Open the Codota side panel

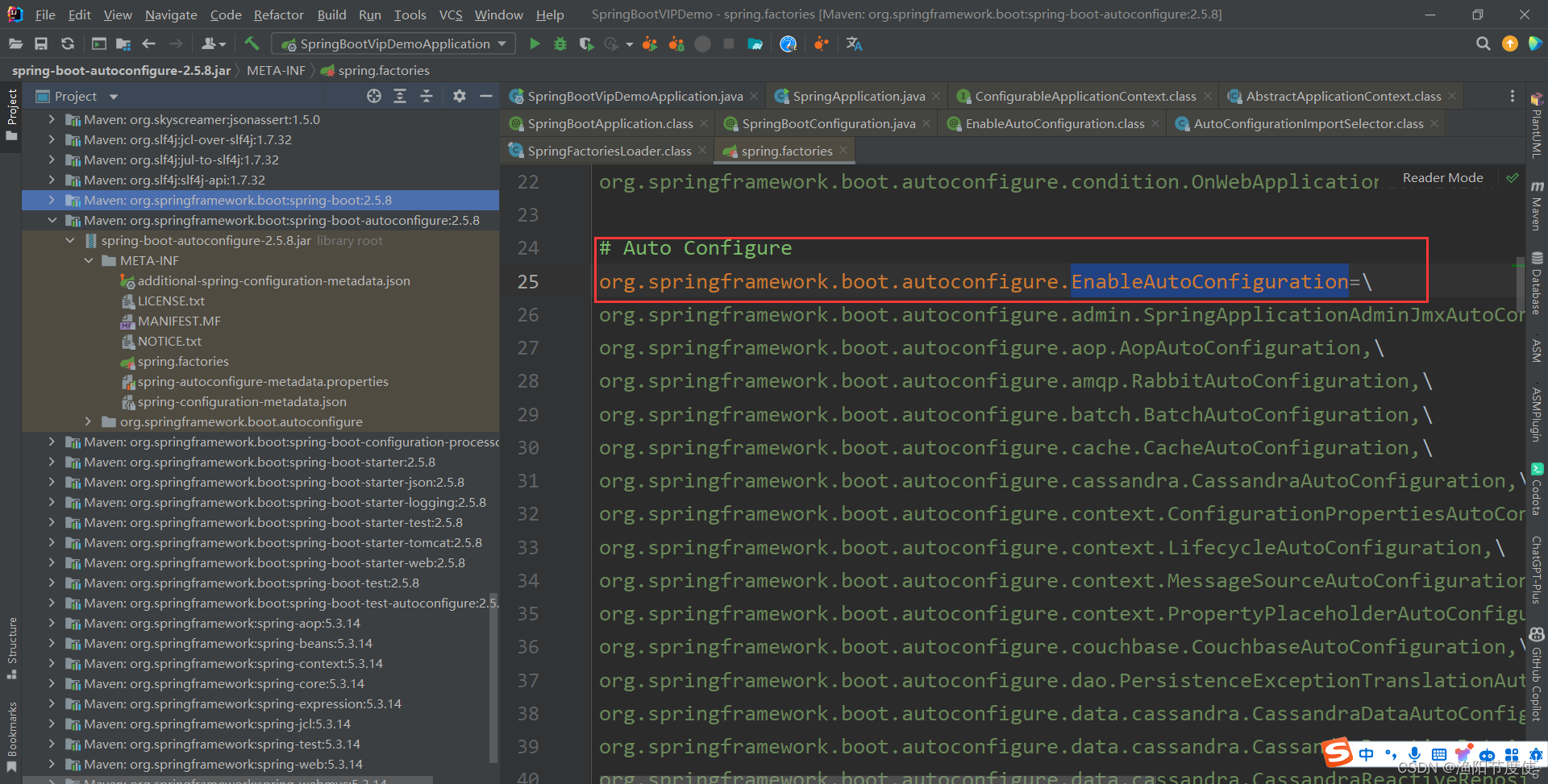(1537, 490)
